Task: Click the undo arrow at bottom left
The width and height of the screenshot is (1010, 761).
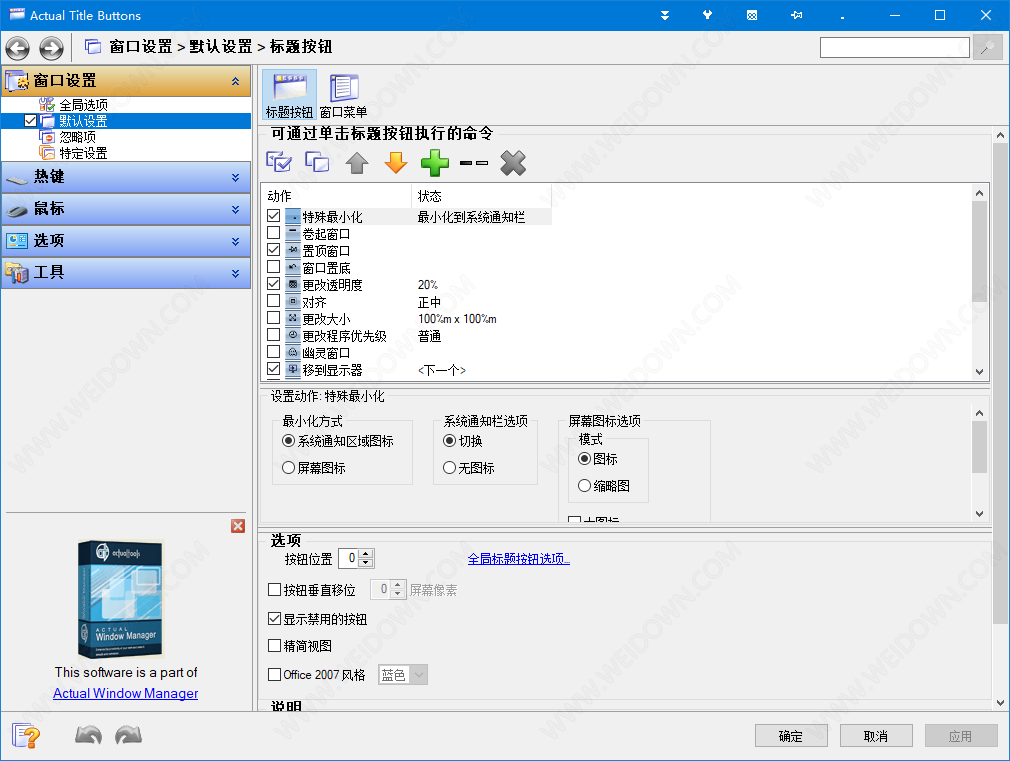Action: pos(88,736)
